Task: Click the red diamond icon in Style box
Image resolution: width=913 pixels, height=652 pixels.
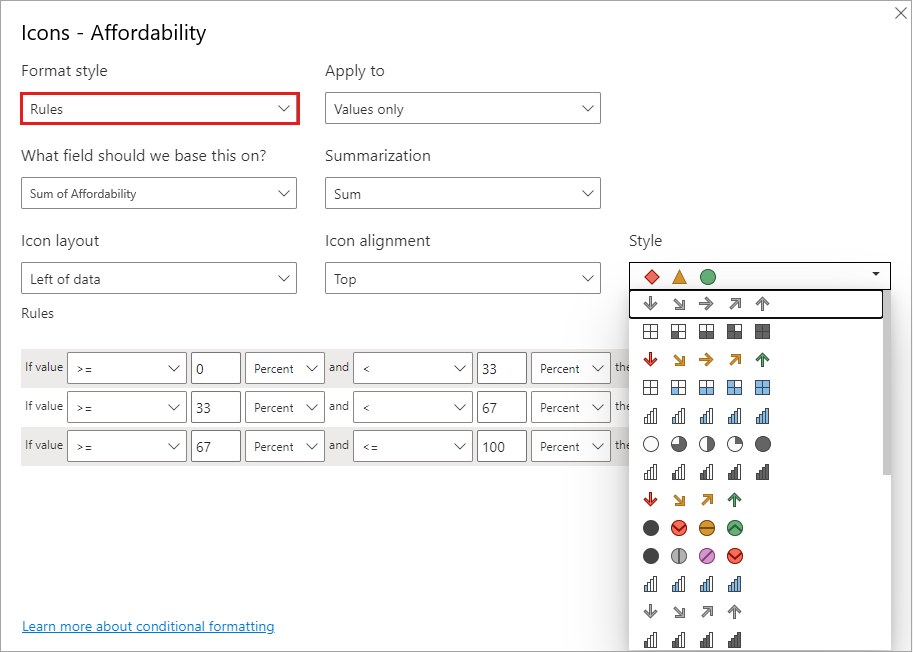Action: click(x=652, y=277)
